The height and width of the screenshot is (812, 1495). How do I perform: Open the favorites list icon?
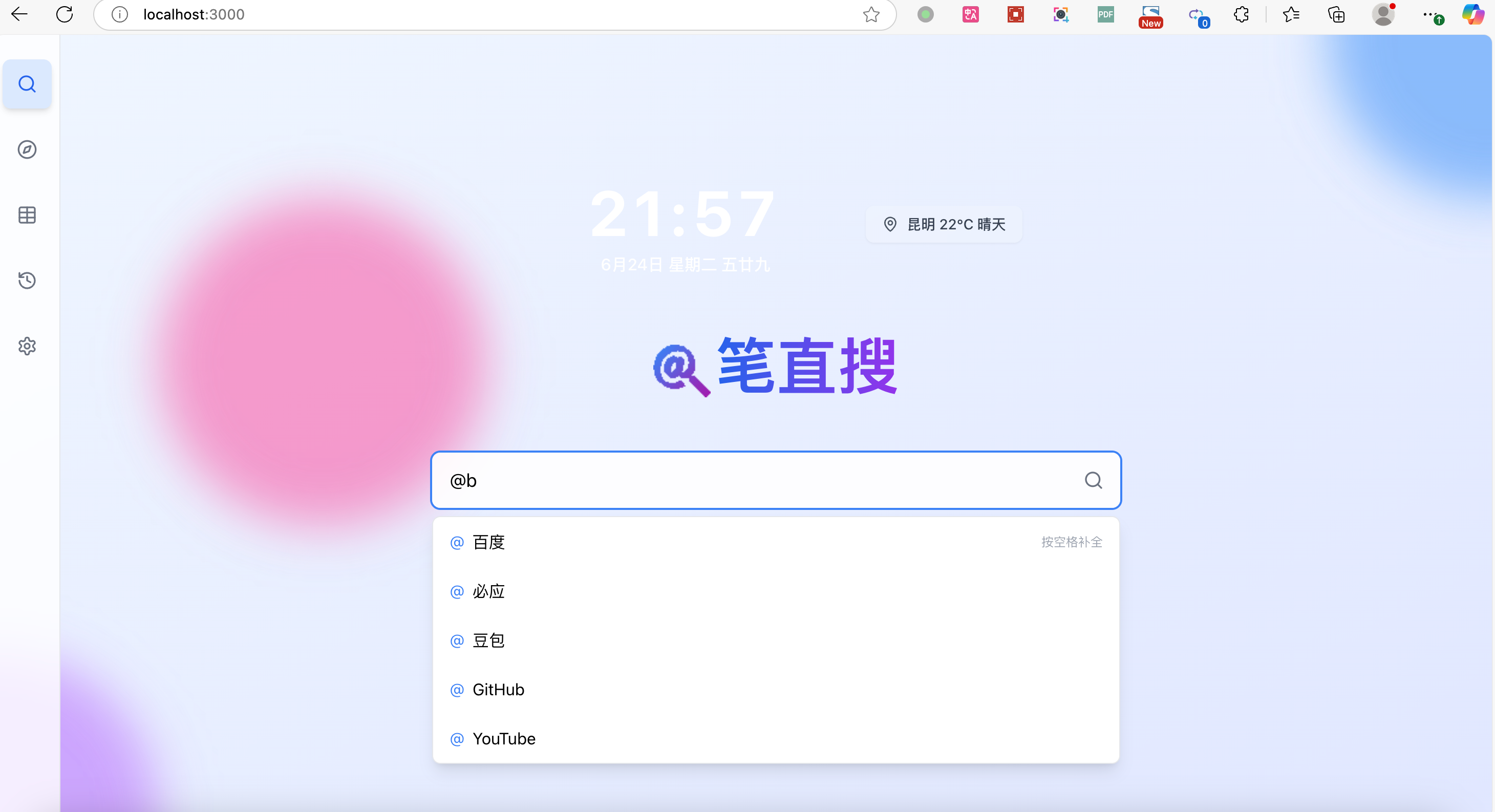pyautogui.click(x=1291, y=14)
